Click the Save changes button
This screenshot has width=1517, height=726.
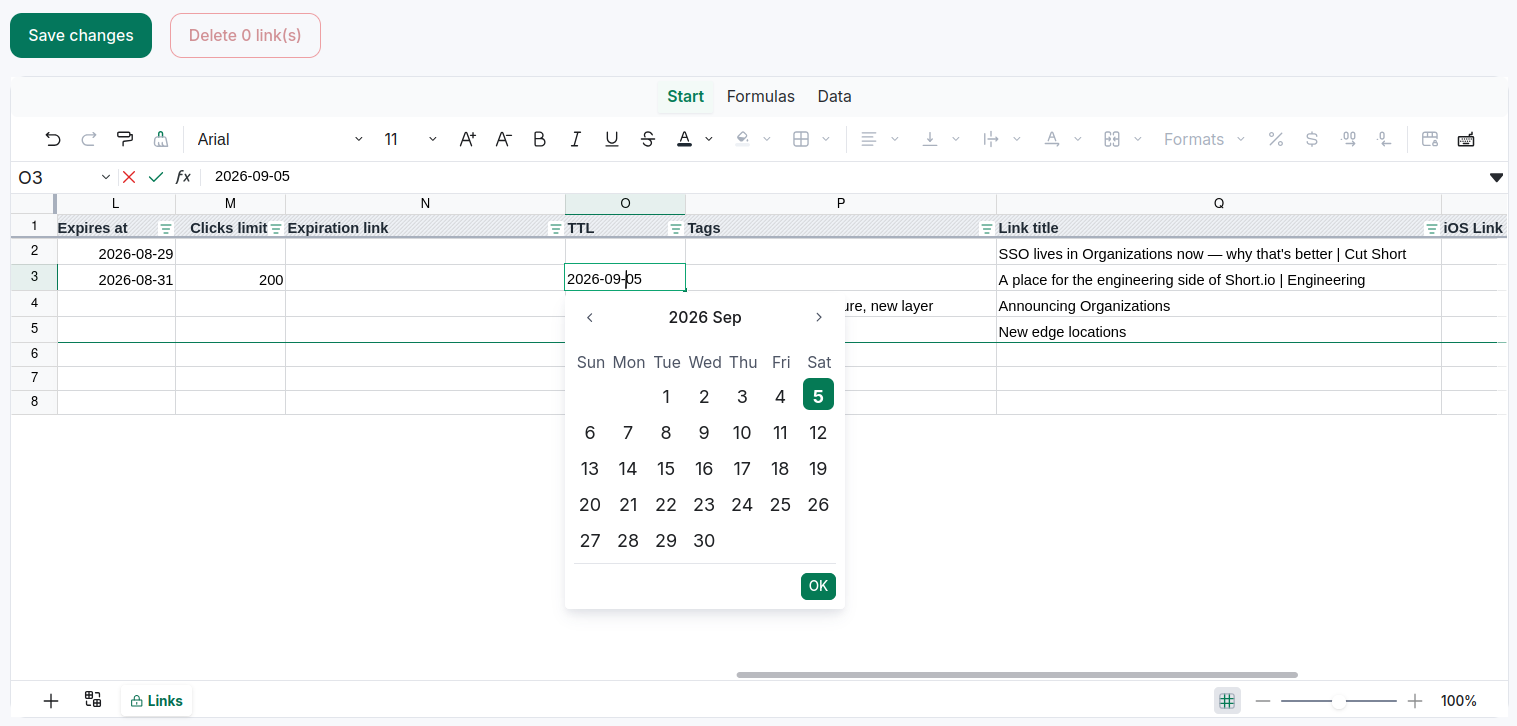[81, 35]
